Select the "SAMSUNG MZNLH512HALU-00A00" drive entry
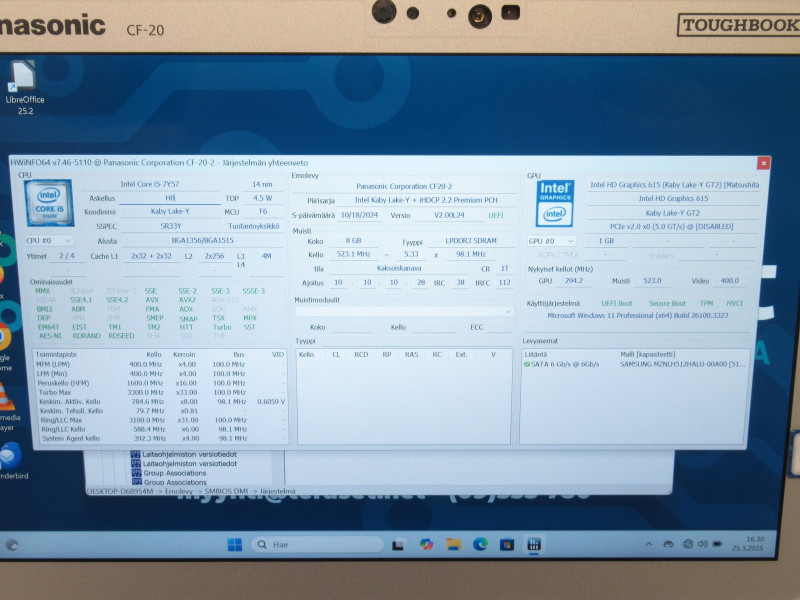The height and width of the screenshot is (600, 800). (x=683, y=364)
